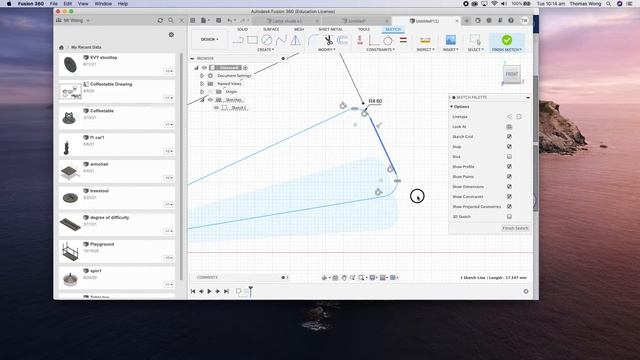Hide the Sketches folder via eye icon
Image resolution: width=640 pixels, height=360 pixels.
(x=211, y=100)
